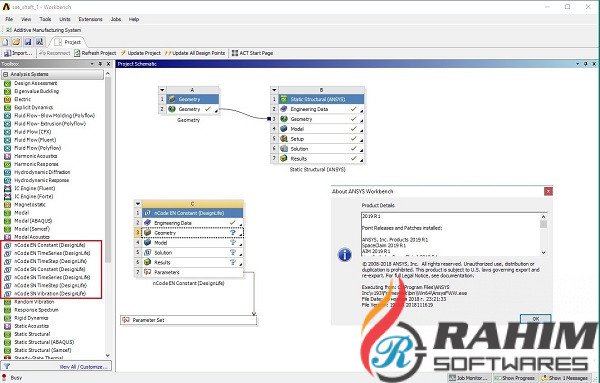
Task: Click the Harmonic Response icon
Action: [x=7, y=164]
